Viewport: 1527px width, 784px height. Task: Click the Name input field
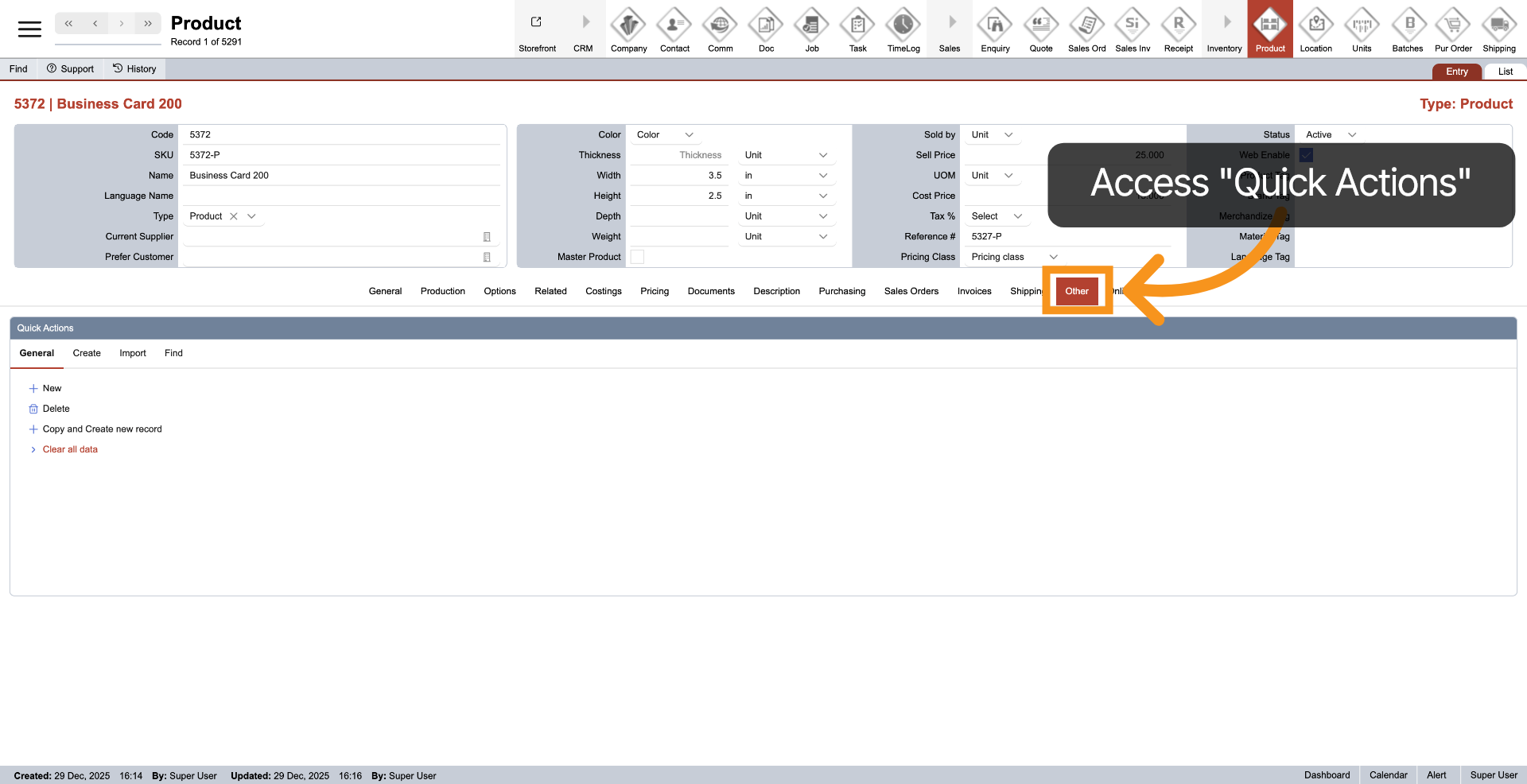coord(342,176)
